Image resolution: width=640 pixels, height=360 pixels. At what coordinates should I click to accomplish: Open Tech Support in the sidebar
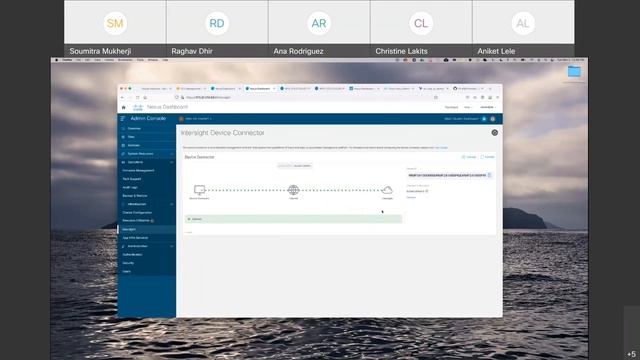(132, 179)
